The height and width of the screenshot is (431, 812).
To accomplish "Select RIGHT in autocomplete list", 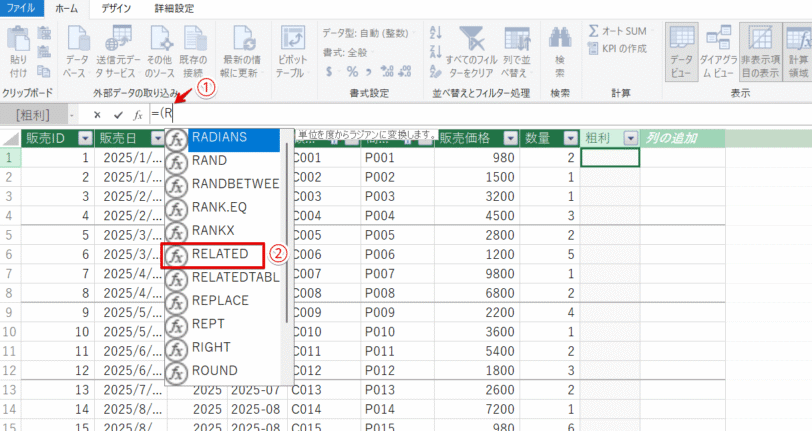I will [x=223, y=348].
